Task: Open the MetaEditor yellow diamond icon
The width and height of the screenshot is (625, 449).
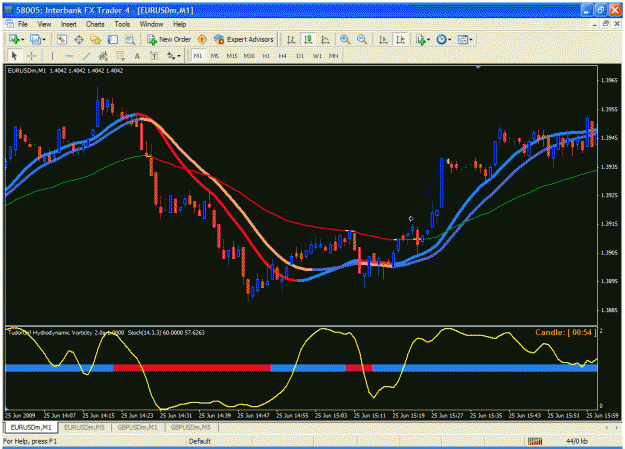Action: click(202, 39)
